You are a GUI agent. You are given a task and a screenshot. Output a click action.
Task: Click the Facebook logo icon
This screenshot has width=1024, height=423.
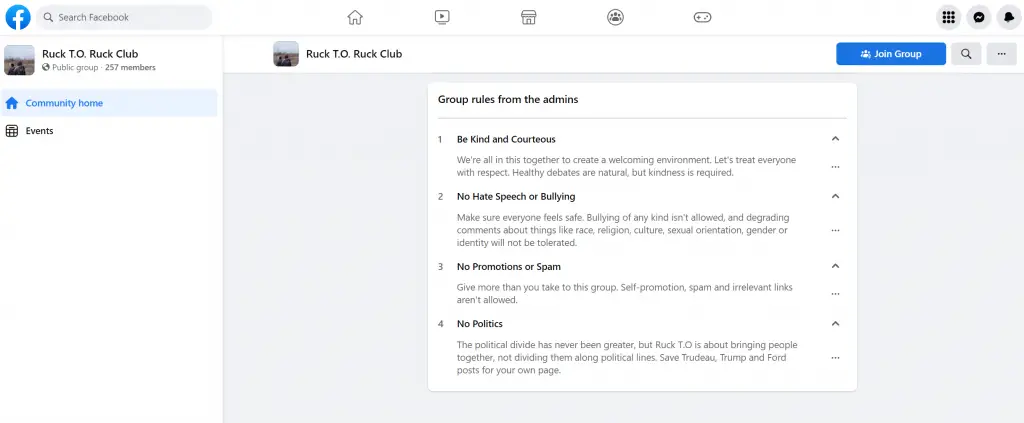coord(18,17)
